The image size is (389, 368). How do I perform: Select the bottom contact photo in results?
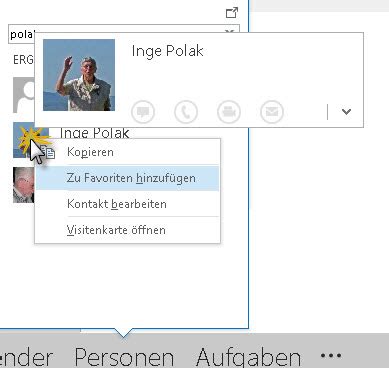coord(24,185)
